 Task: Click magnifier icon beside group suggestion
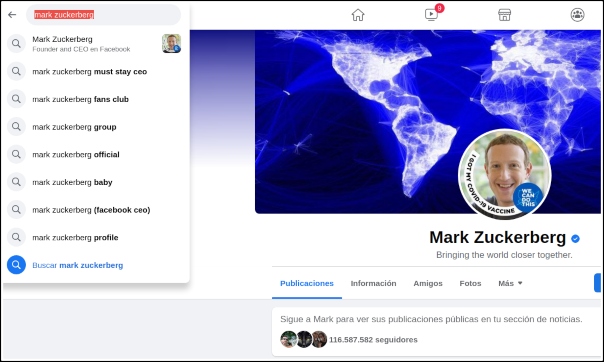[16, 126]
